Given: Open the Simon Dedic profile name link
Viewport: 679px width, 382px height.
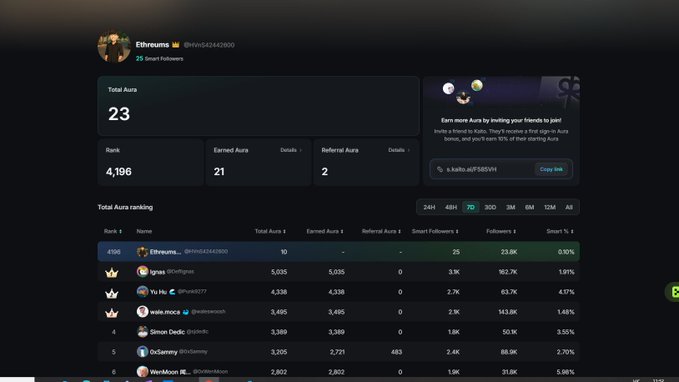Looking at the screenshot, I should click(x=167, y=332).
